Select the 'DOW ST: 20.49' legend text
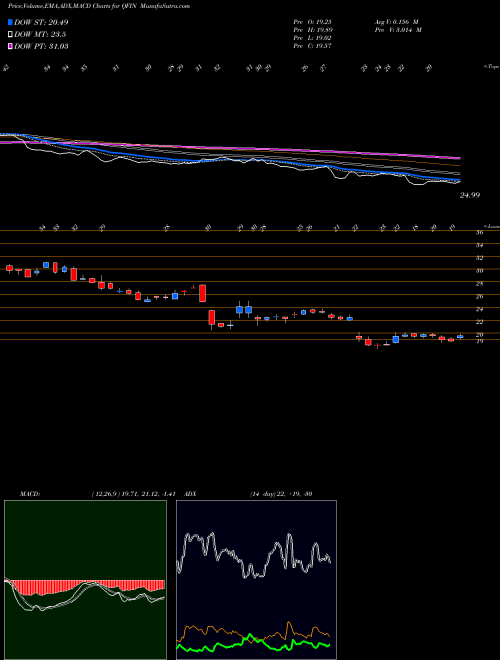Image resolution: width=500 pixels, height=660 pixels. 41,23
